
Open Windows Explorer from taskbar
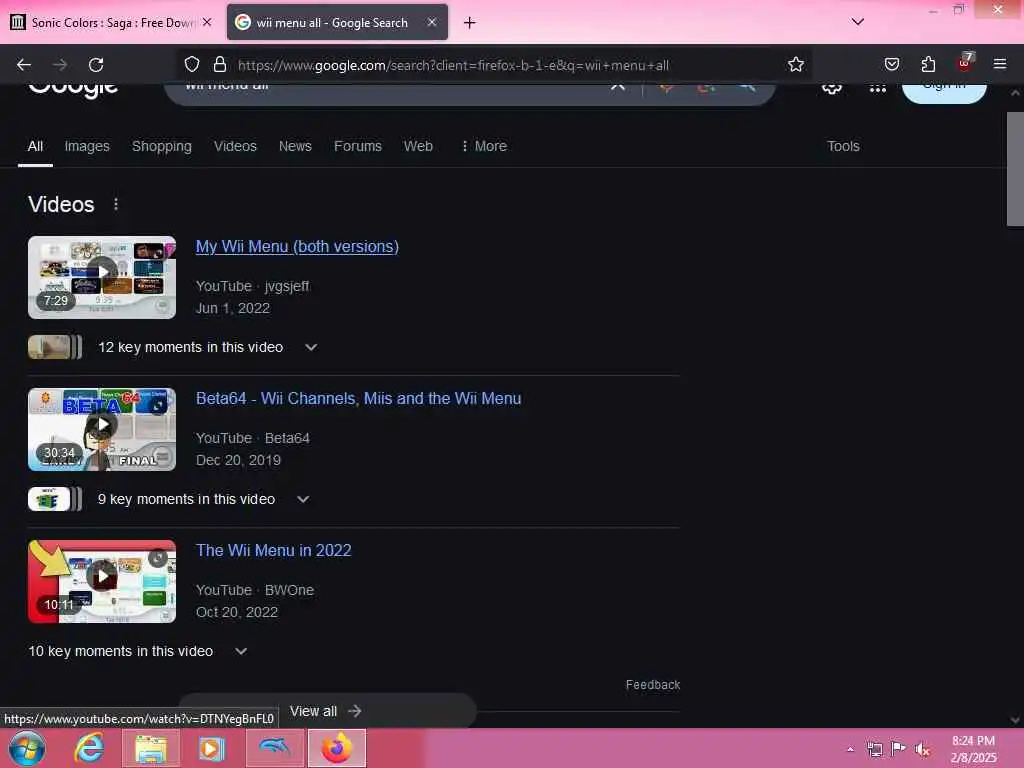tap(151, 748)
